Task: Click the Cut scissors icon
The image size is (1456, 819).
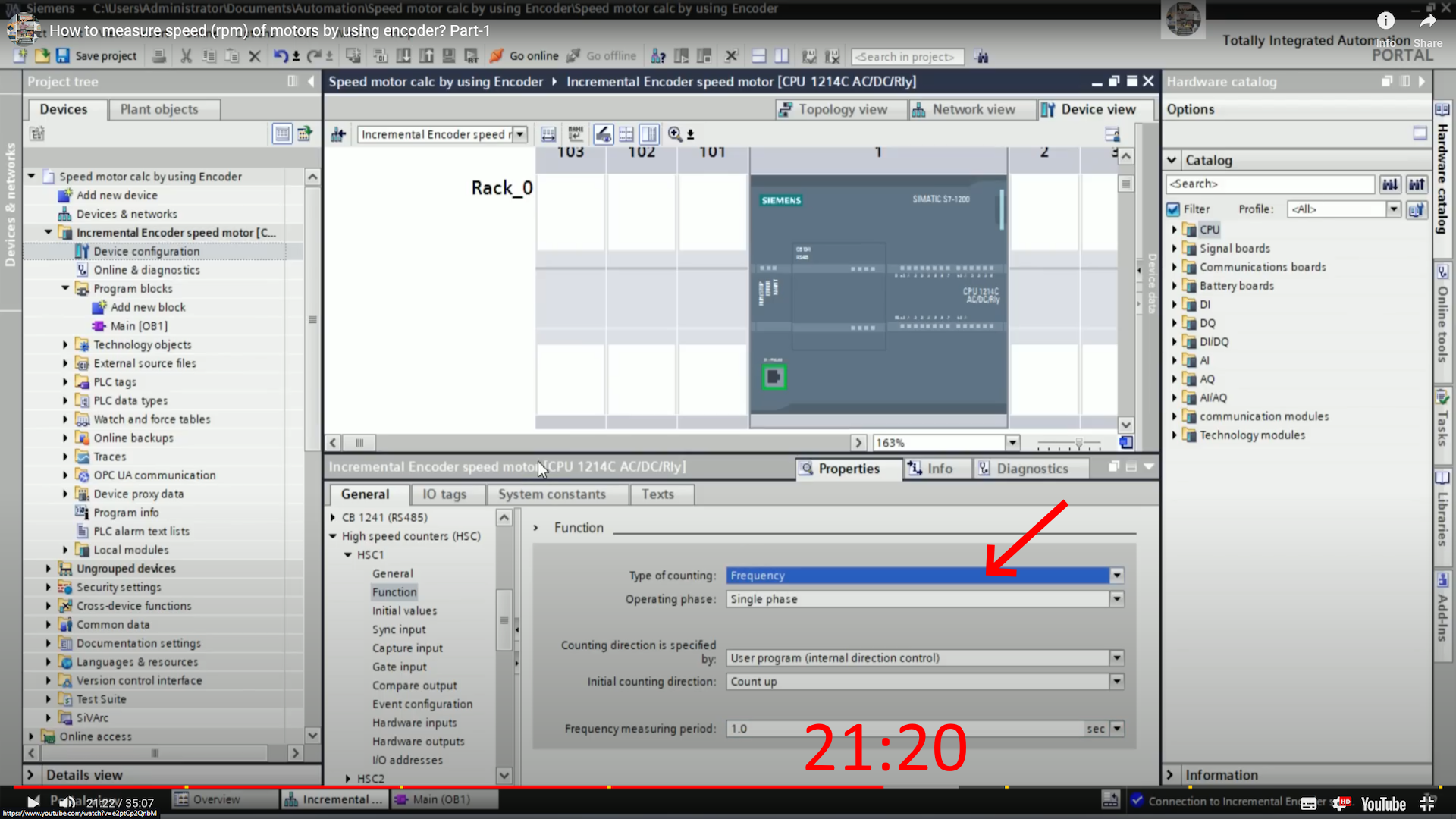Action: (x=186, y=56)
